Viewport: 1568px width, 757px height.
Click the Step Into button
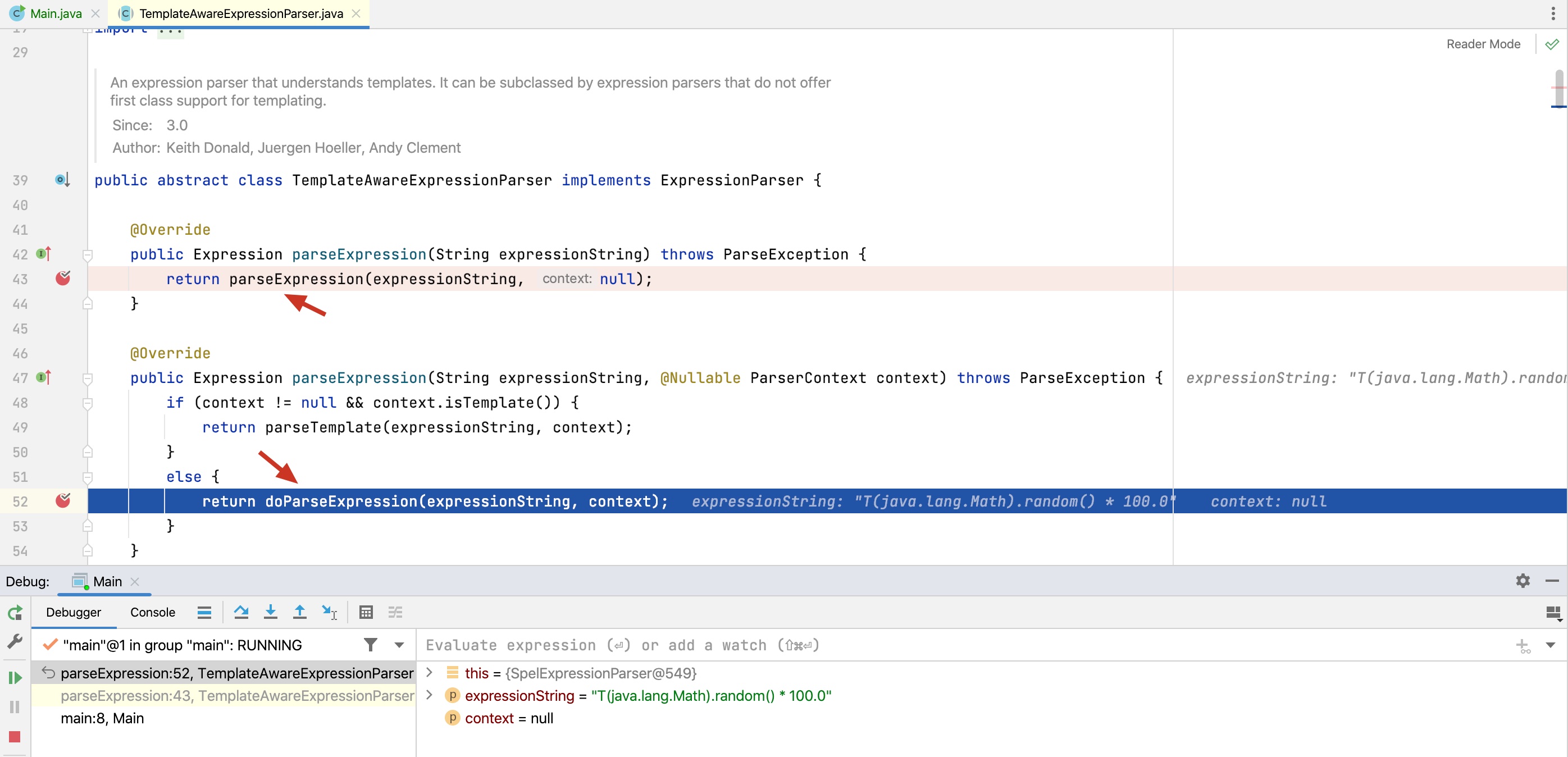[270, 612]
